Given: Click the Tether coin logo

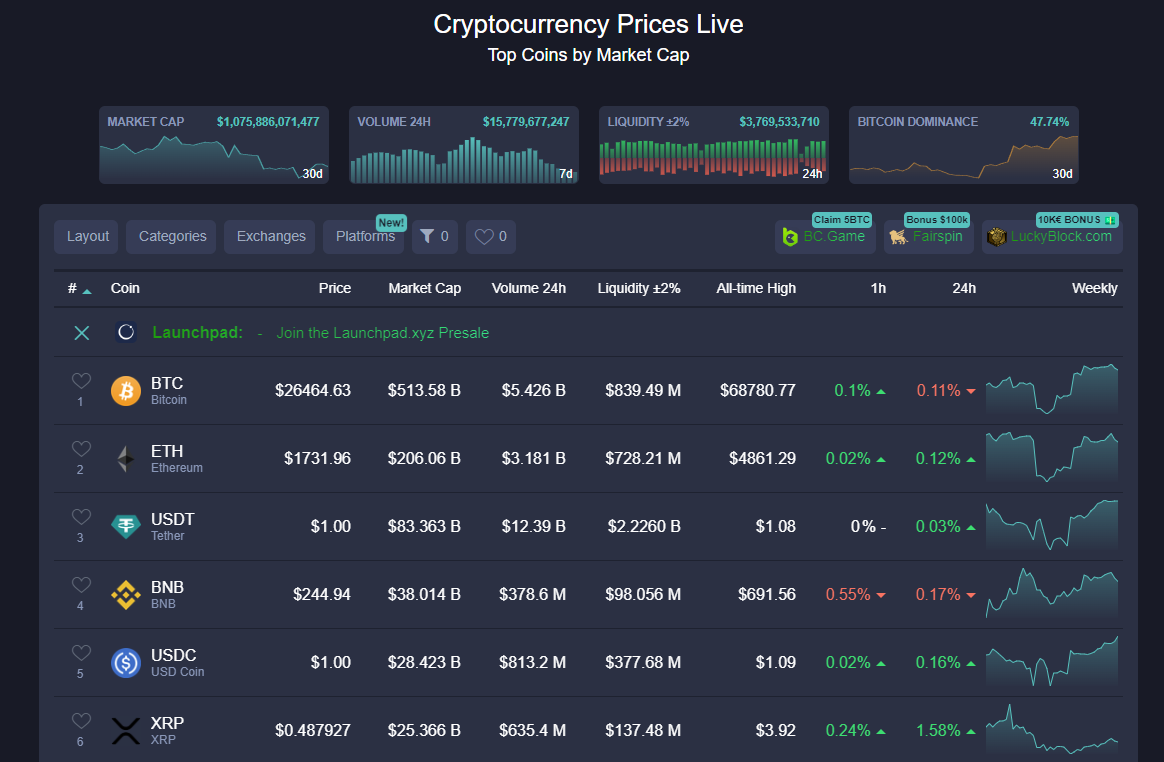Looking at the screenshot, I should coord(126,527).
